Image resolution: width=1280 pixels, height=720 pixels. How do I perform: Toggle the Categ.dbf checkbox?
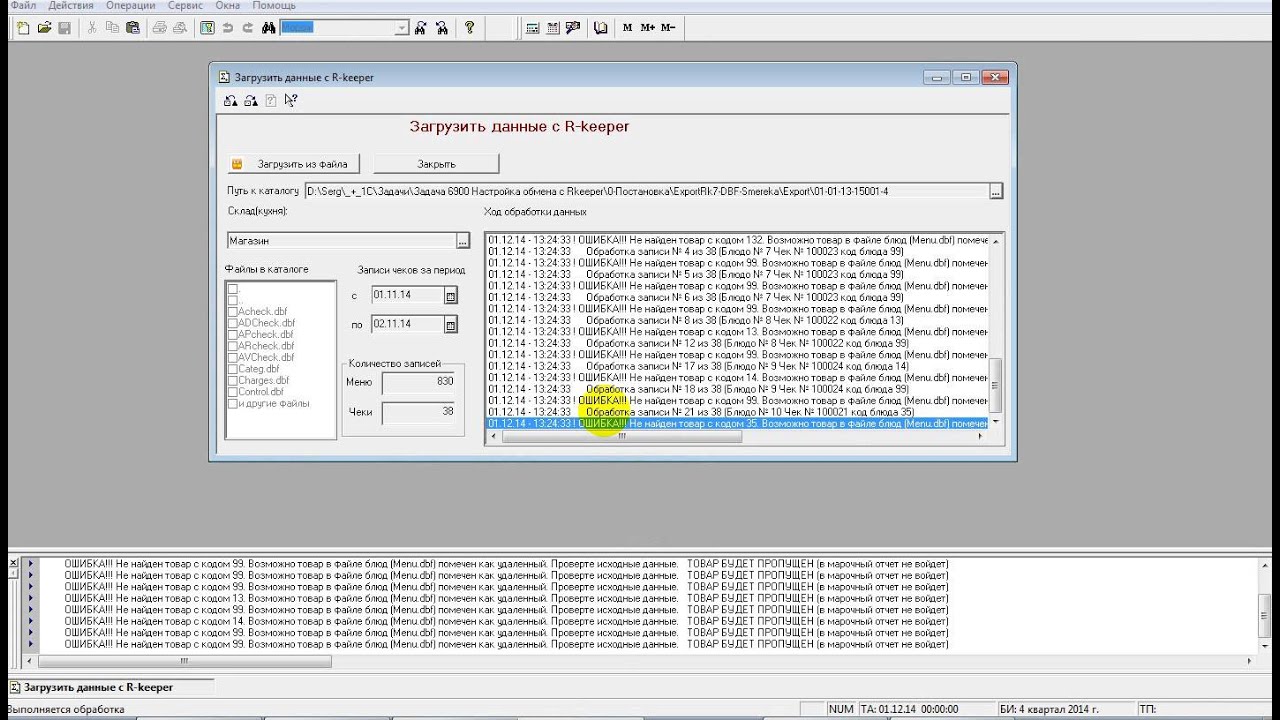[233, 369]
